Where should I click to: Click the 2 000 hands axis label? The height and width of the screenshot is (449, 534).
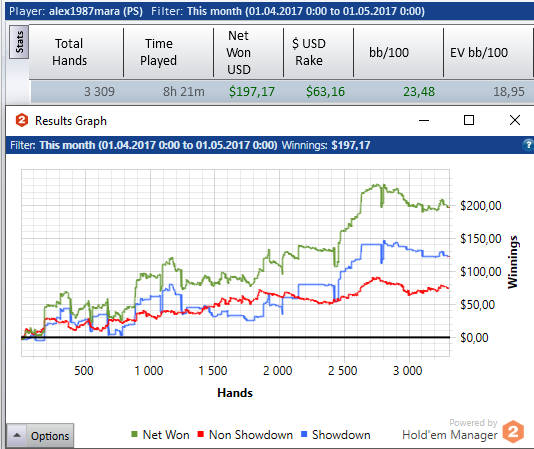point(278,371)
